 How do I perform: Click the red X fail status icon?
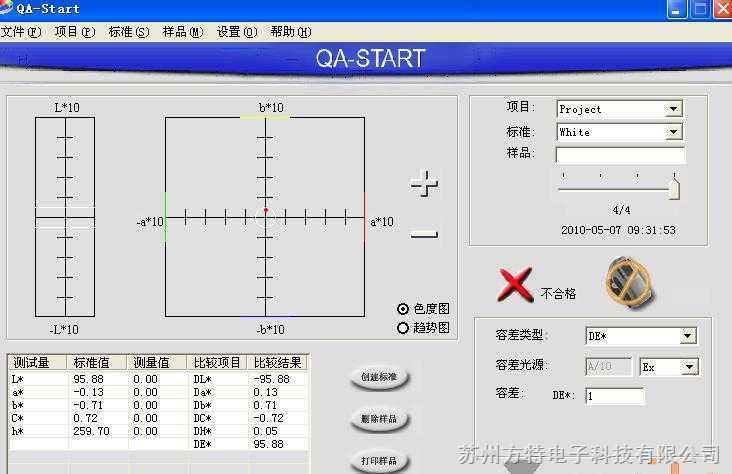tap(515, 283)
